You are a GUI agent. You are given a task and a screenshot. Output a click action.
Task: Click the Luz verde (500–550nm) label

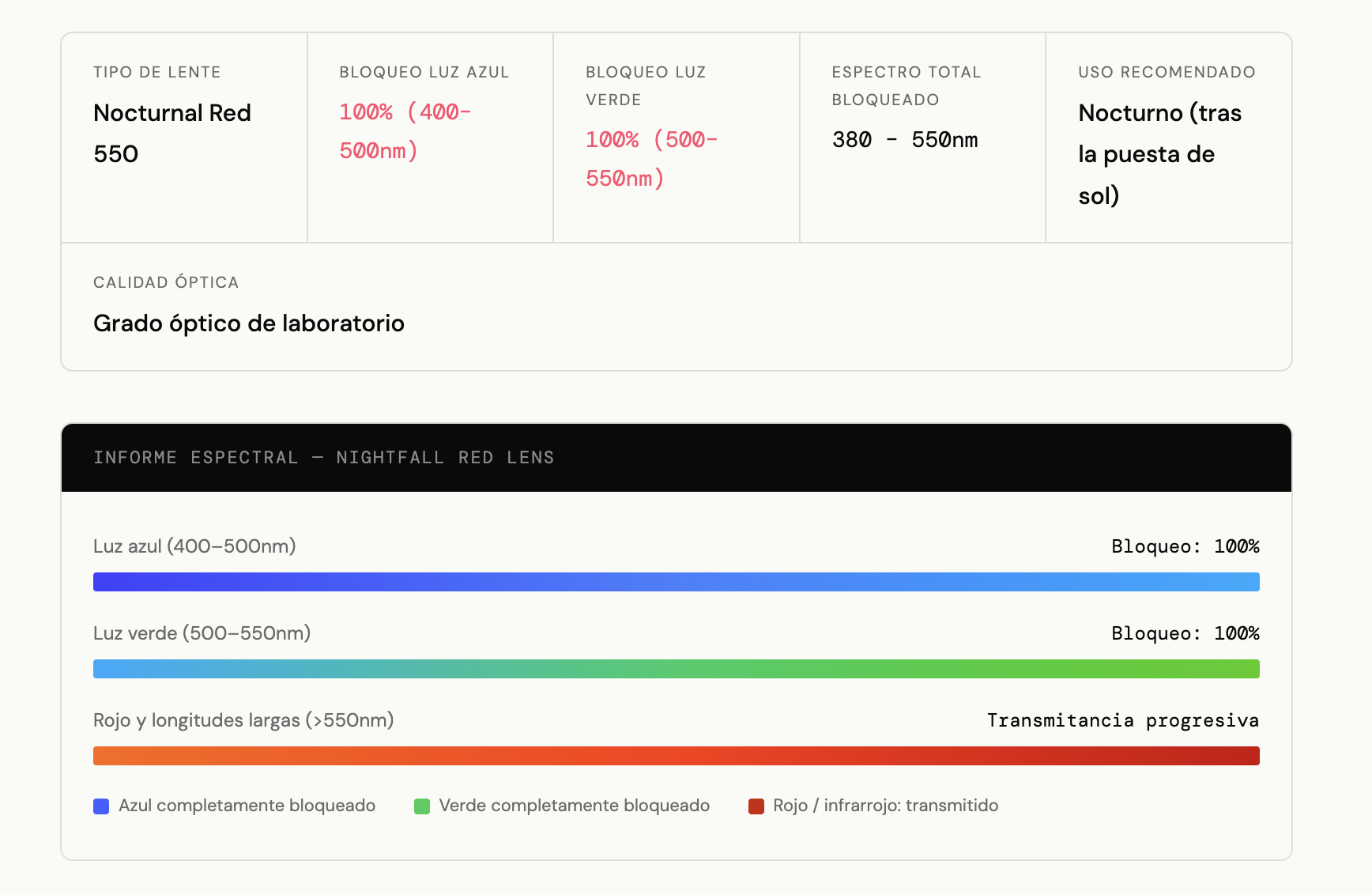click(202, 633)
